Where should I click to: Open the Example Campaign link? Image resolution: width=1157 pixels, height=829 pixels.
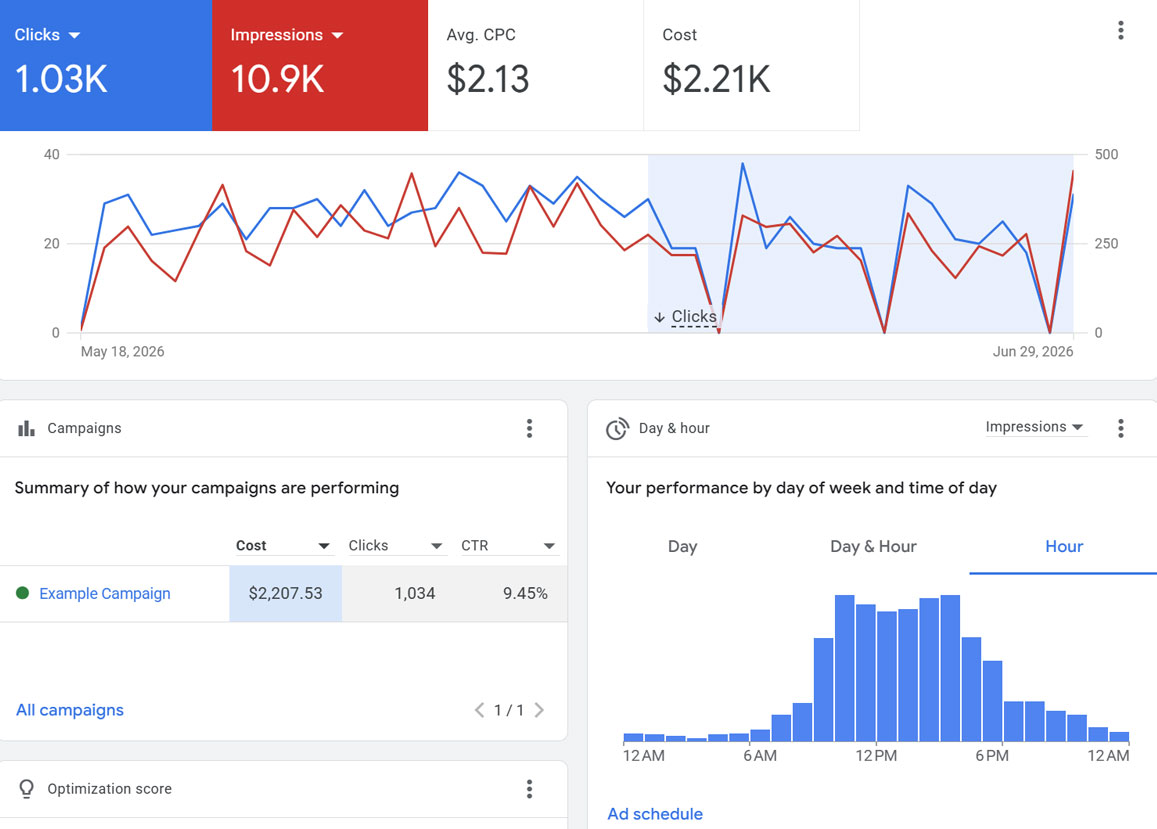coord(105,594)
